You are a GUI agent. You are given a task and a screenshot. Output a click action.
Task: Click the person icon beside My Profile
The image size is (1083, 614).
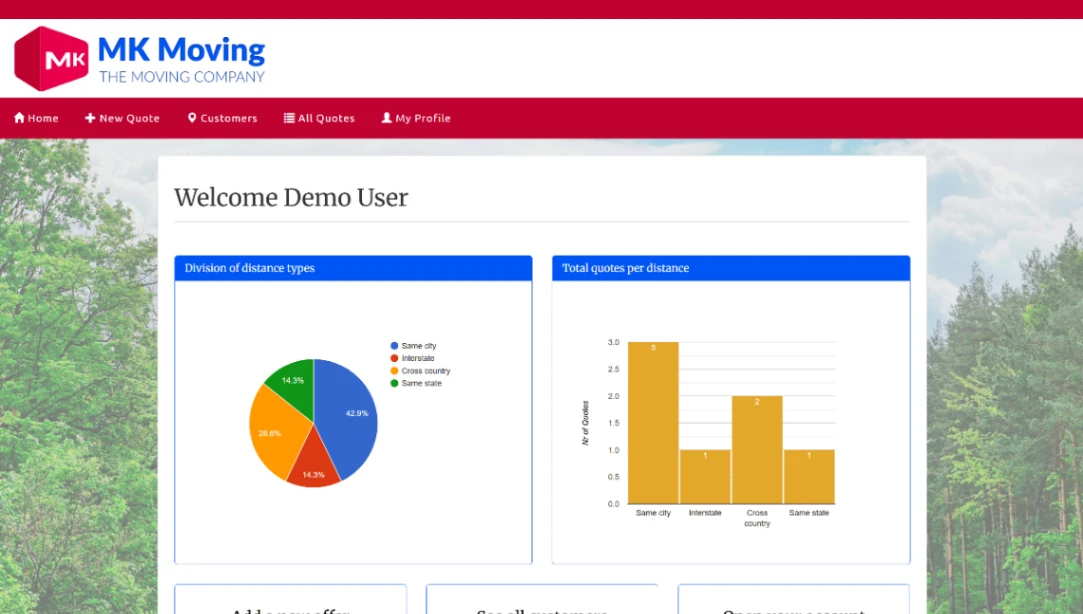coord(385,117)
